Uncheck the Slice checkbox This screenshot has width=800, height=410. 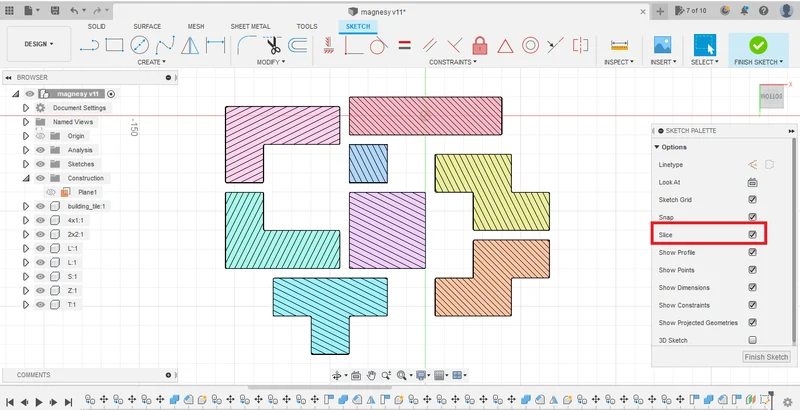tap(753, 235)
